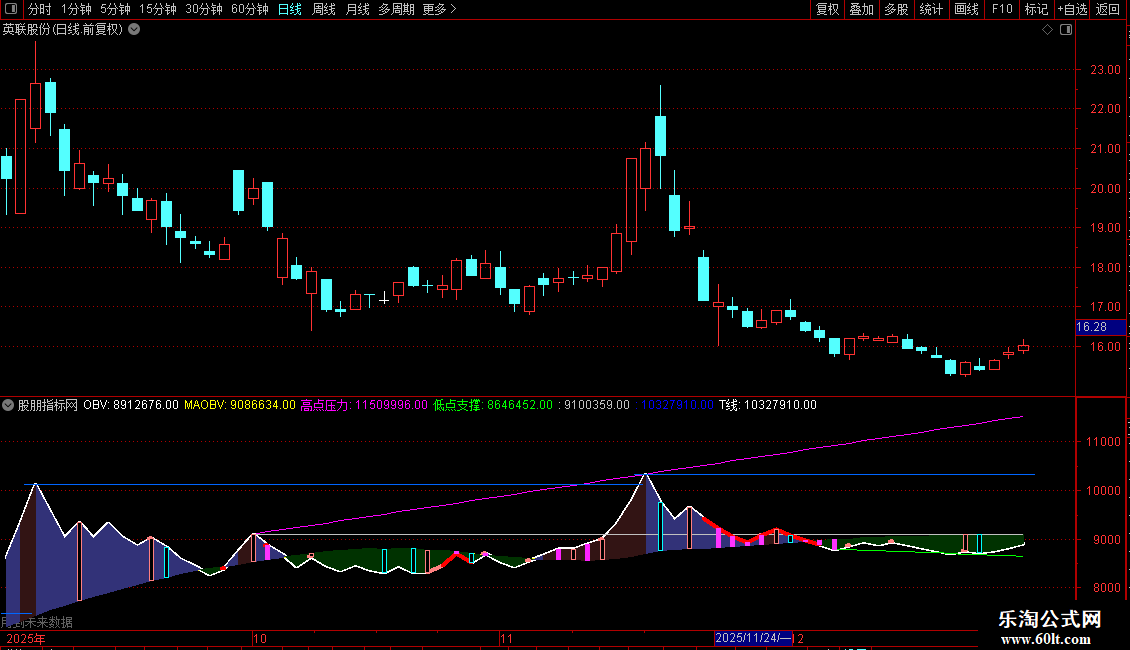Switch to 周线 weekly chart
Image resolution: width=1130 pixels, height=650 pixels.
(324, 9)
